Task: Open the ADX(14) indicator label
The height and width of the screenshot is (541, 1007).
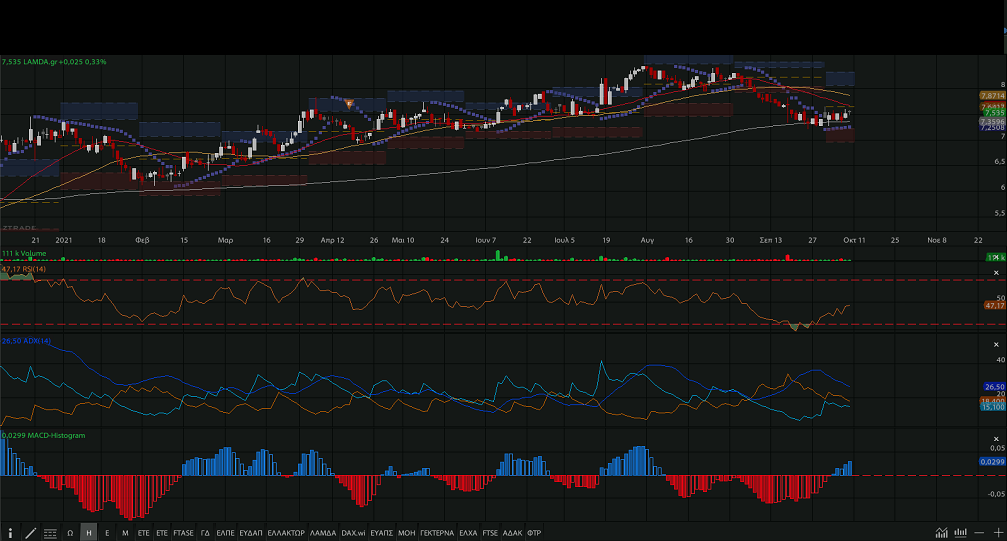Action: pos(27,342)
